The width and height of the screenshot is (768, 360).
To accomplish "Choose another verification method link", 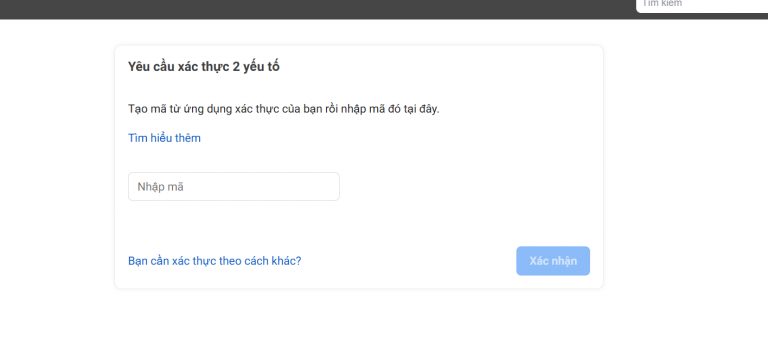I will coord(215,261).
